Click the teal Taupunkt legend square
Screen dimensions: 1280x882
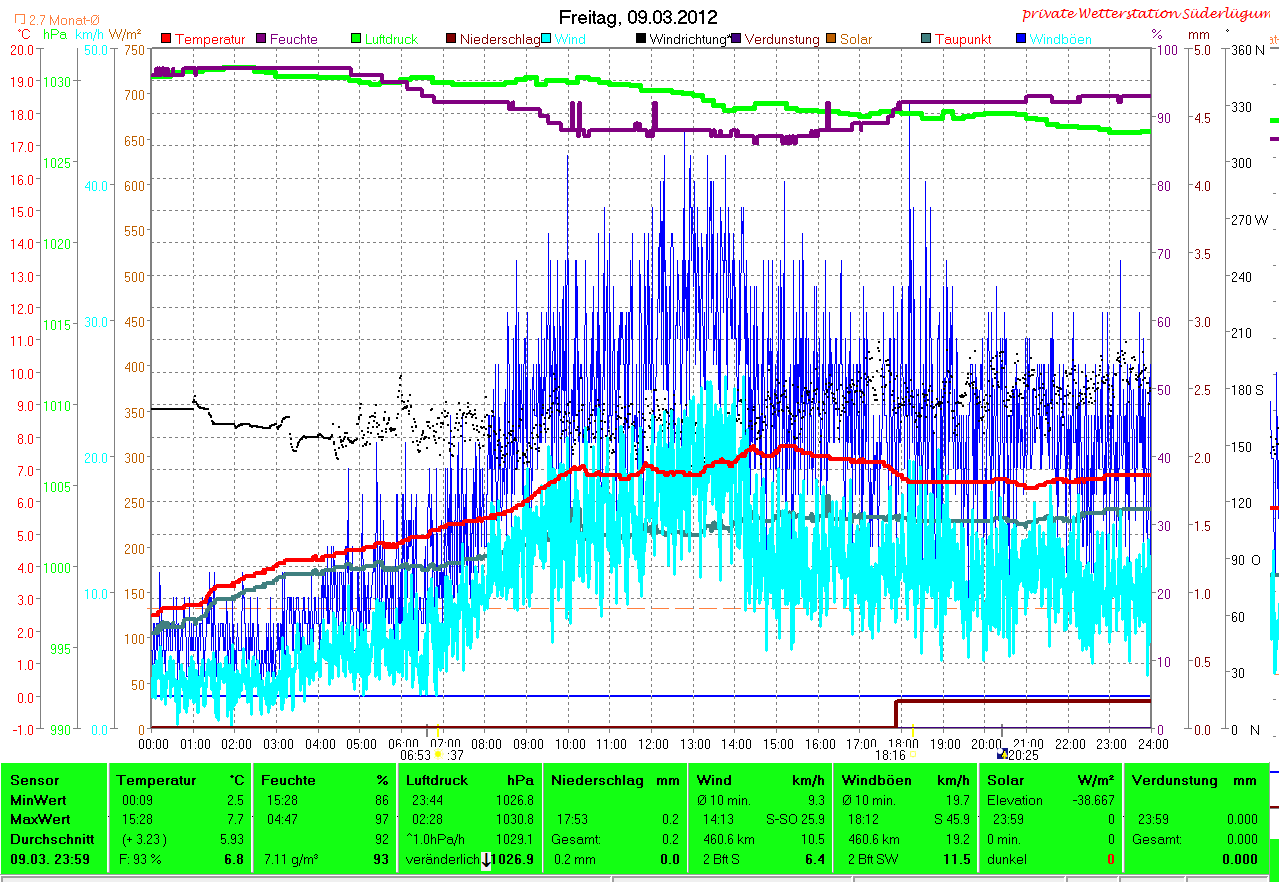click(x=926, y=39)
